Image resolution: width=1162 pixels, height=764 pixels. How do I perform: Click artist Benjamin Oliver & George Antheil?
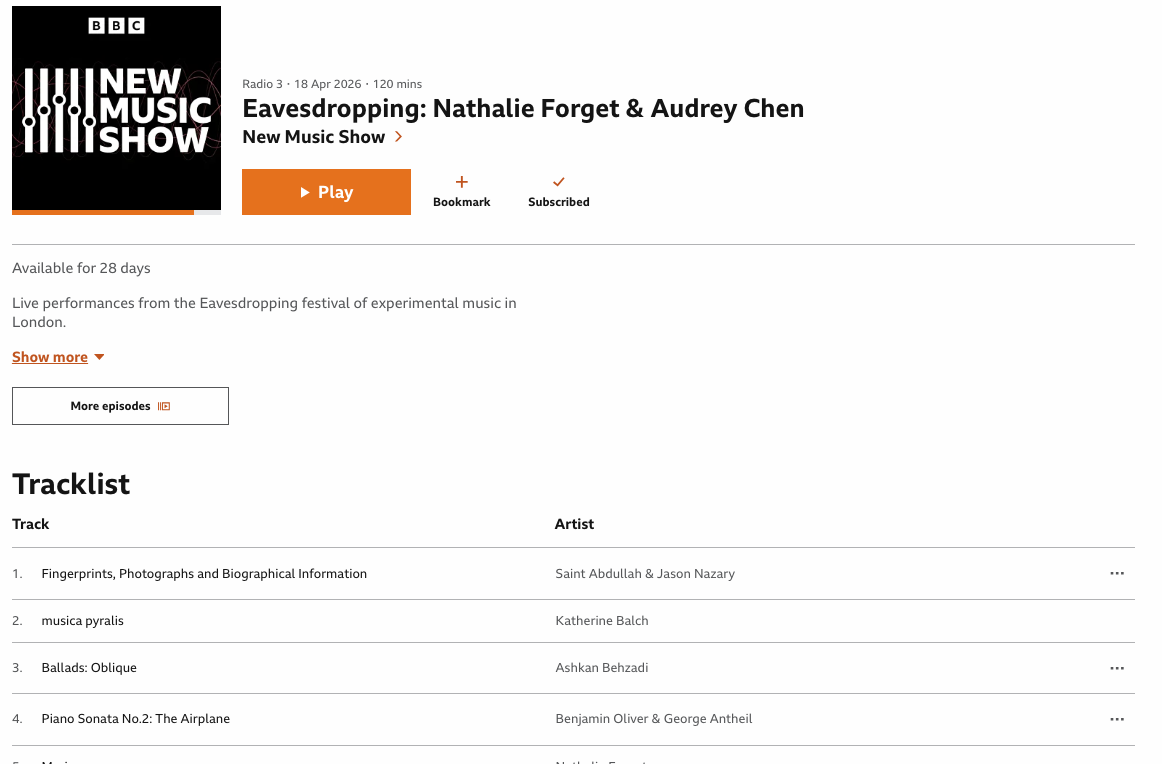pyautogui.click(x=654, y=719)
